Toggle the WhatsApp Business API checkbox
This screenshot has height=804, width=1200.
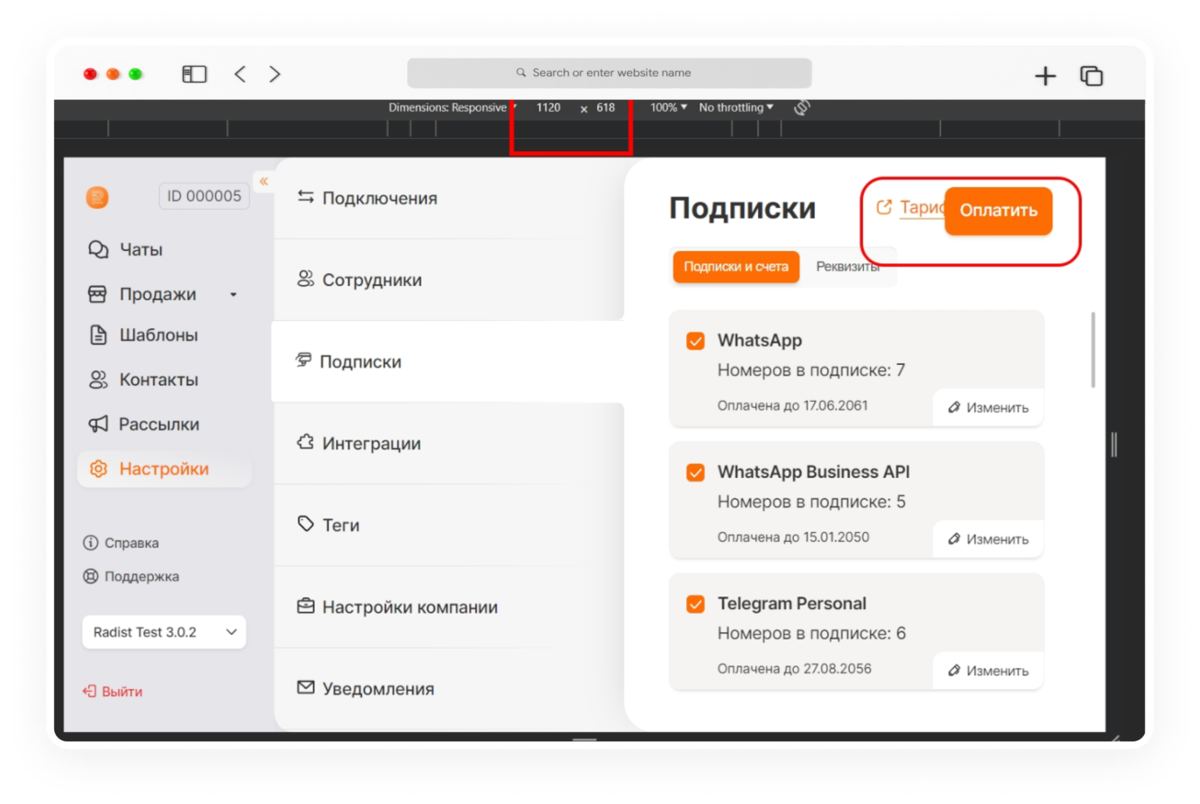tap(696, 473)
